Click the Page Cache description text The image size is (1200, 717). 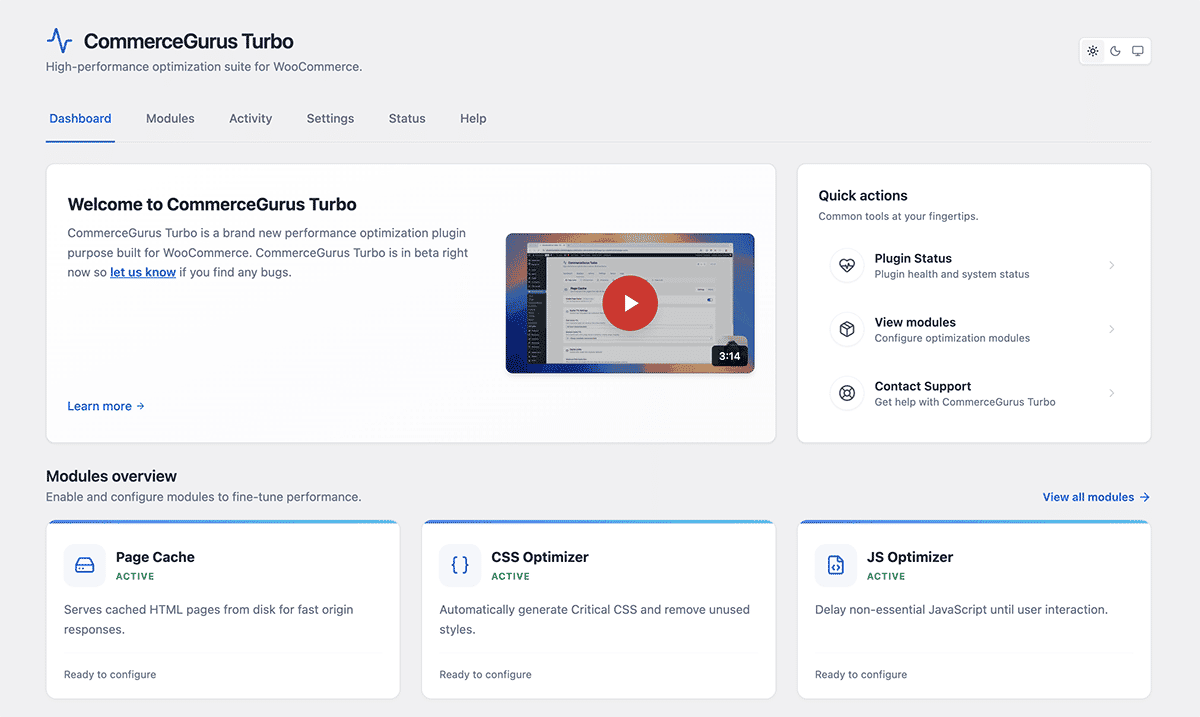208,620
